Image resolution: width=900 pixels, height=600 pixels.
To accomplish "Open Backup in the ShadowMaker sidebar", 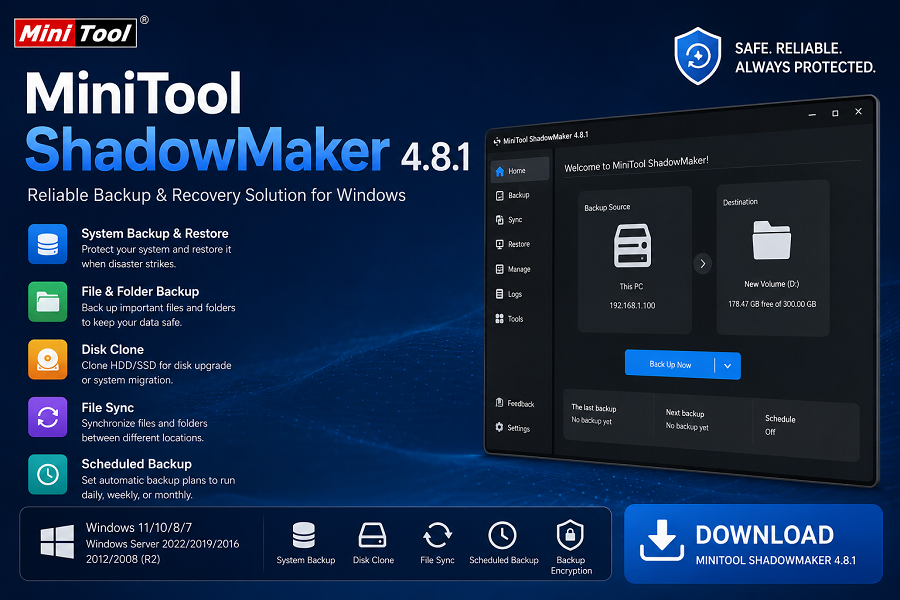I will tap(513, 195).
